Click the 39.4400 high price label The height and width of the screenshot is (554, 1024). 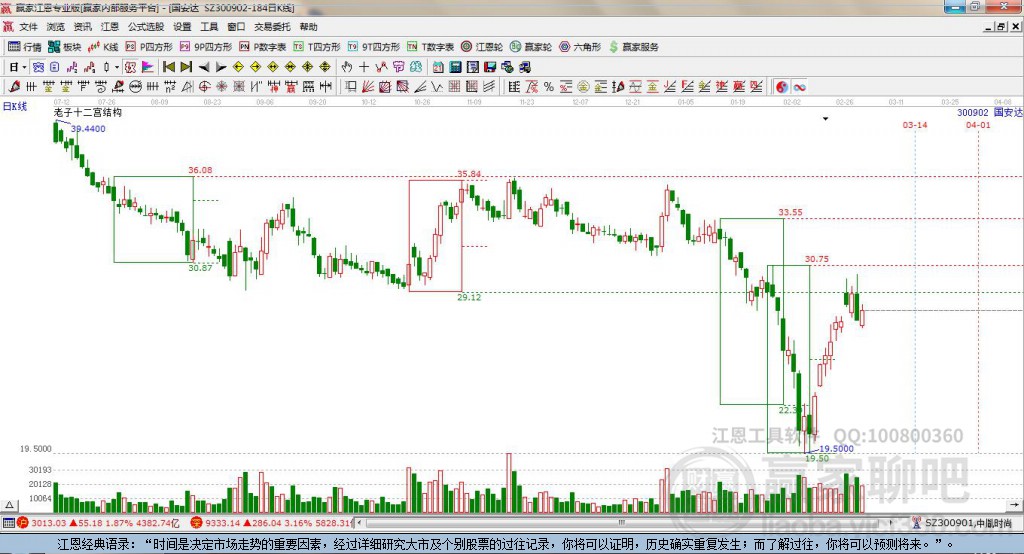click(88, 129)
